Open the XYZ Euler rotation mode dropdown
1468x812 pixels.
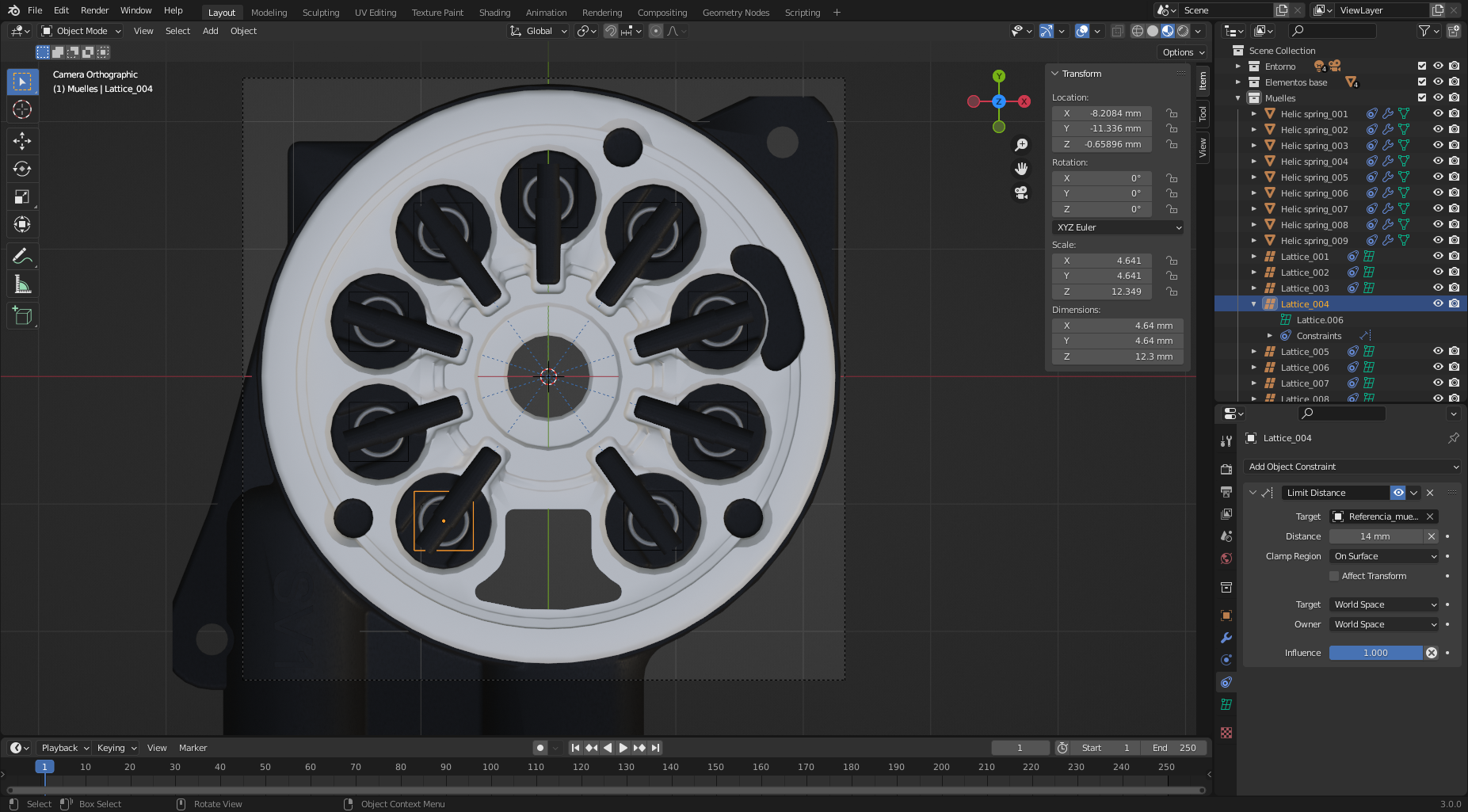(x=1117, y=227)
